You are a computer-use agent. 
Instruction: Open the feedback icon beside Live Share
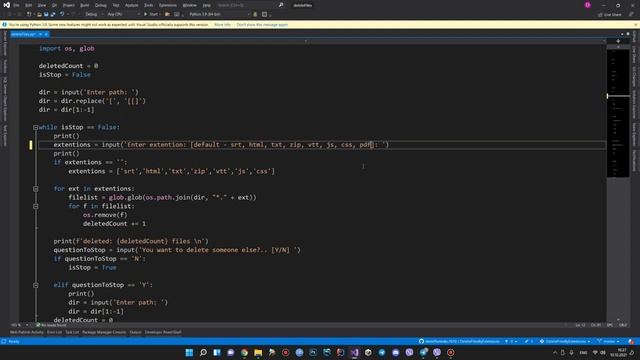point(631,14)
